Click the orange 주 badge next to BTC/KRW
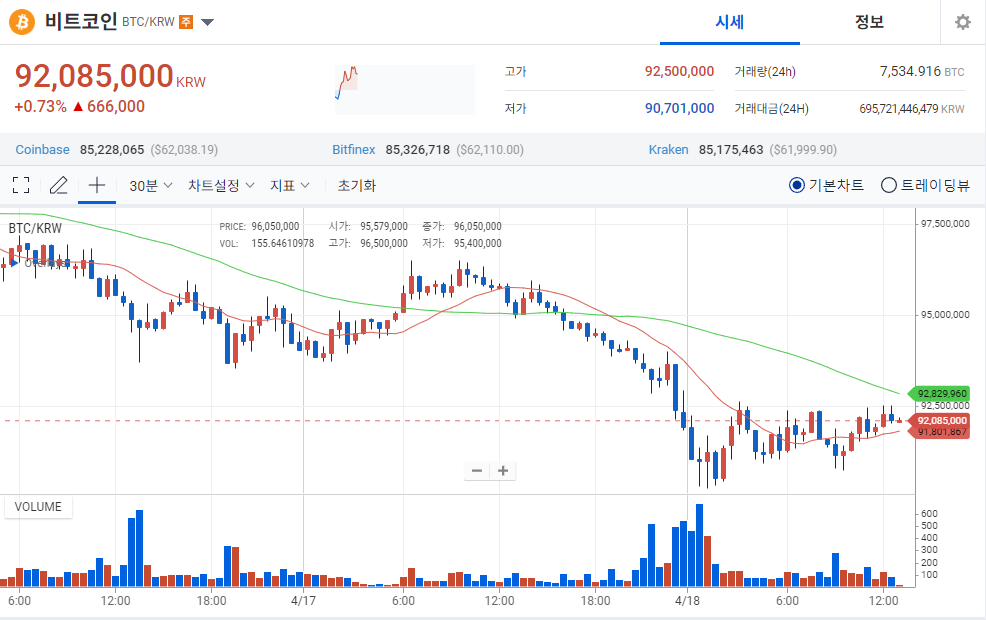986x620 pixels. pyautogui.click(x=186, y=22)
